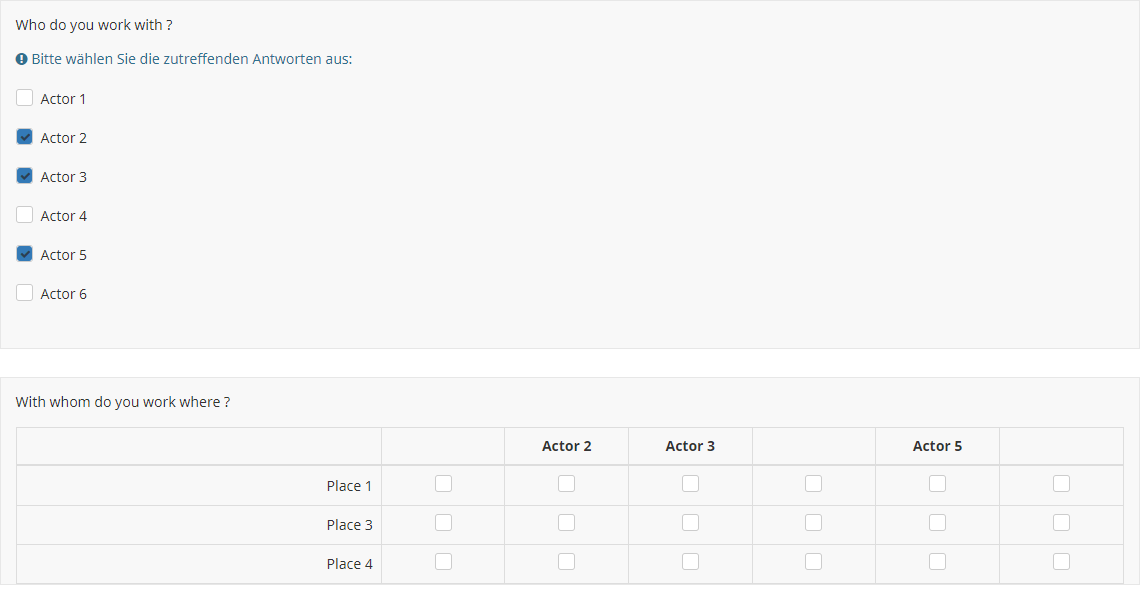Screen dimensions: 1148x591
Task: Select Place 4 under Actor 2 column
Action: [x=567, y=562]
